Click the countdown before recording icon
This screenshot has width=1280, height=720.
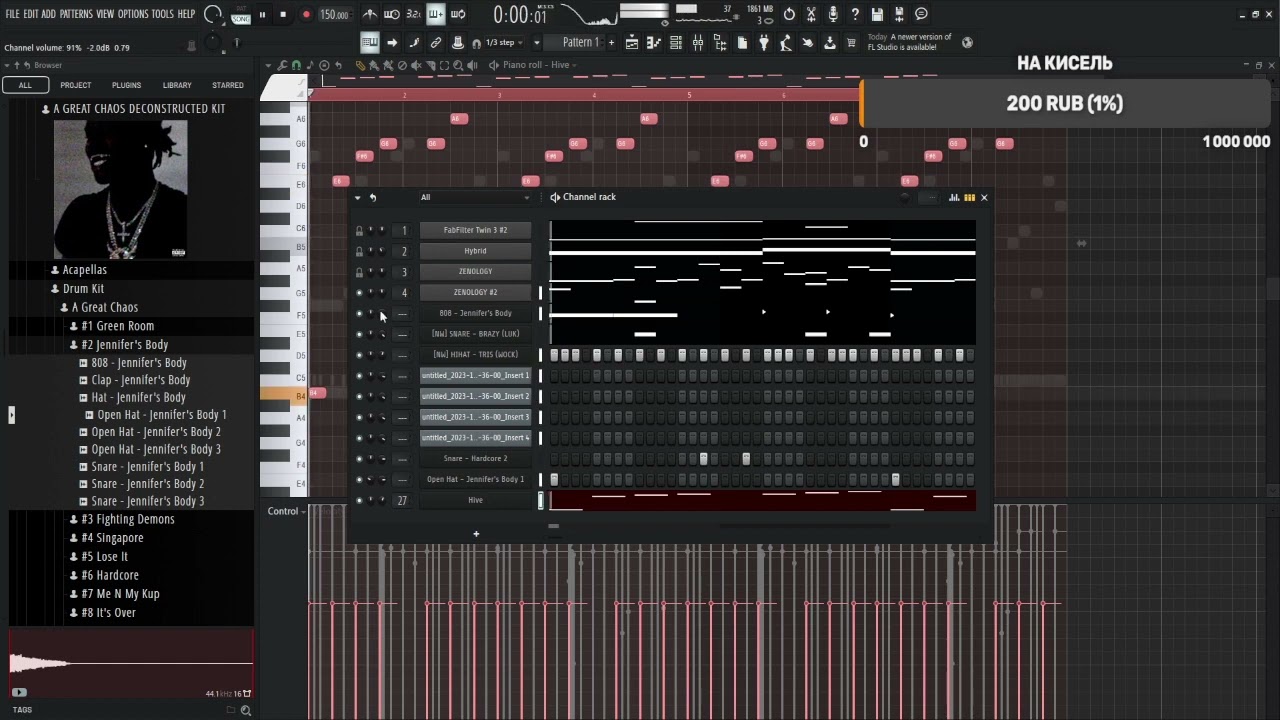[x=413, y=14]
